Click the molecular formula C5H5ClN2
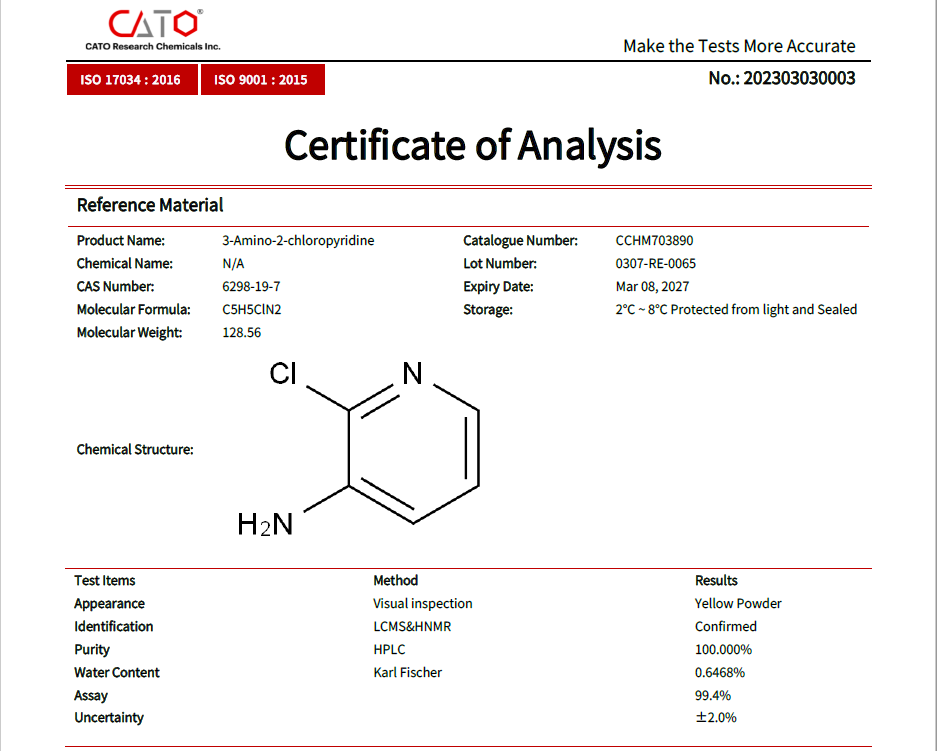Image resolution: width=937 pixels, height=751 pixels. click(252, 310)
